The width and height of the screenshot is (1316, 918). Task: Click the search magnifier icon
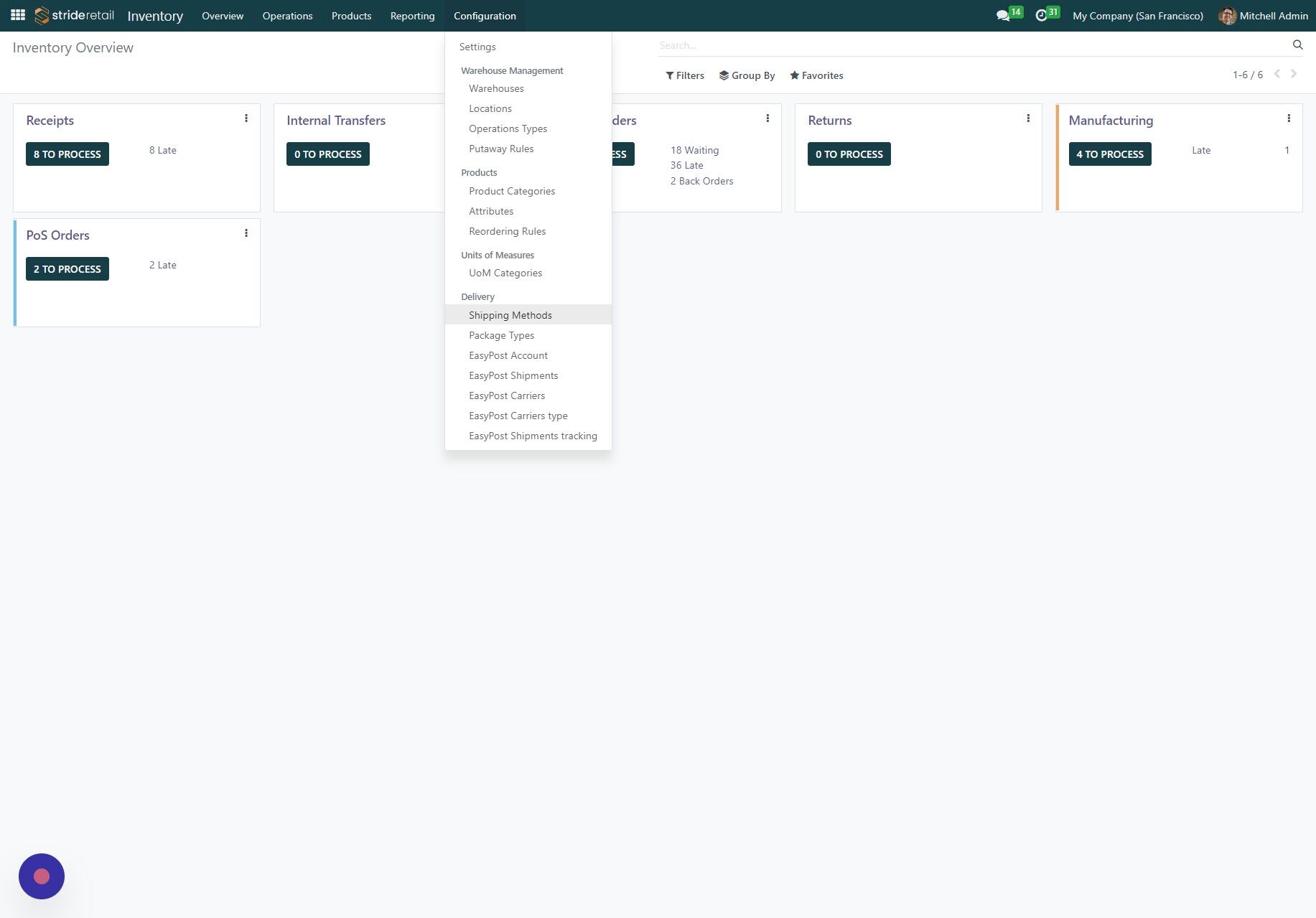click(x=1297, y=45)
